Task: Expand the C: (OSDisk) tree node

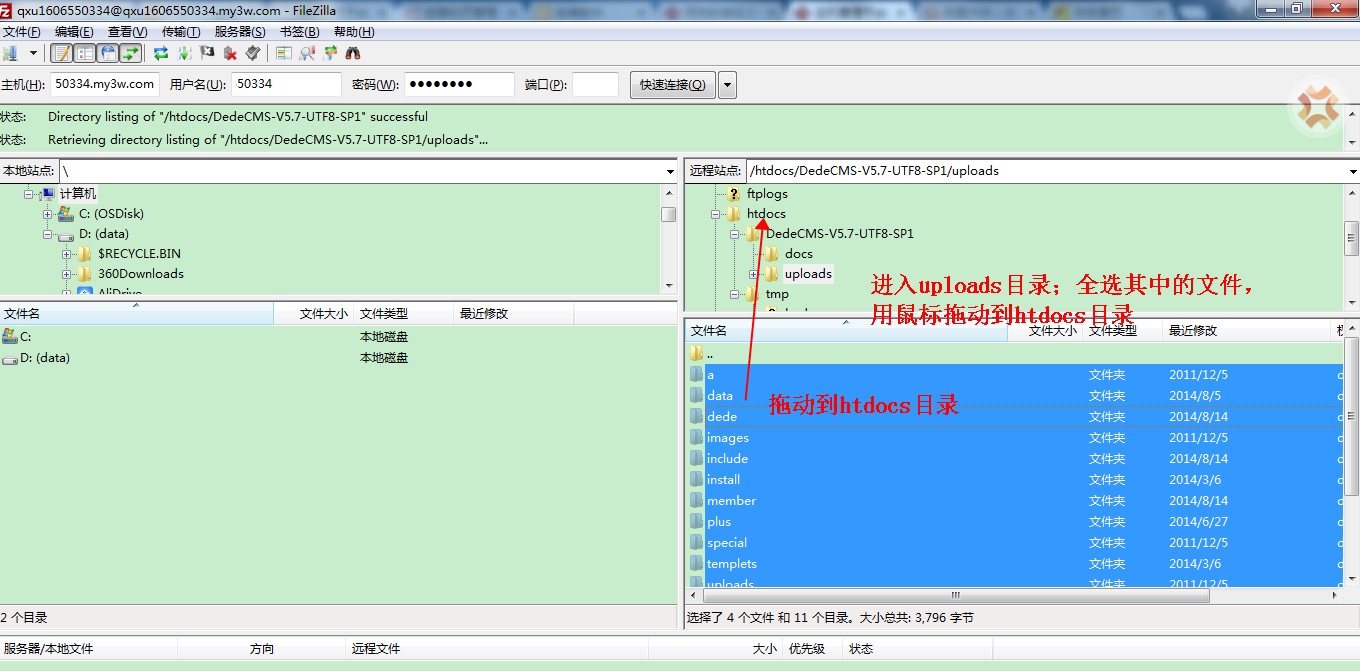Action: tap(48, 214)
